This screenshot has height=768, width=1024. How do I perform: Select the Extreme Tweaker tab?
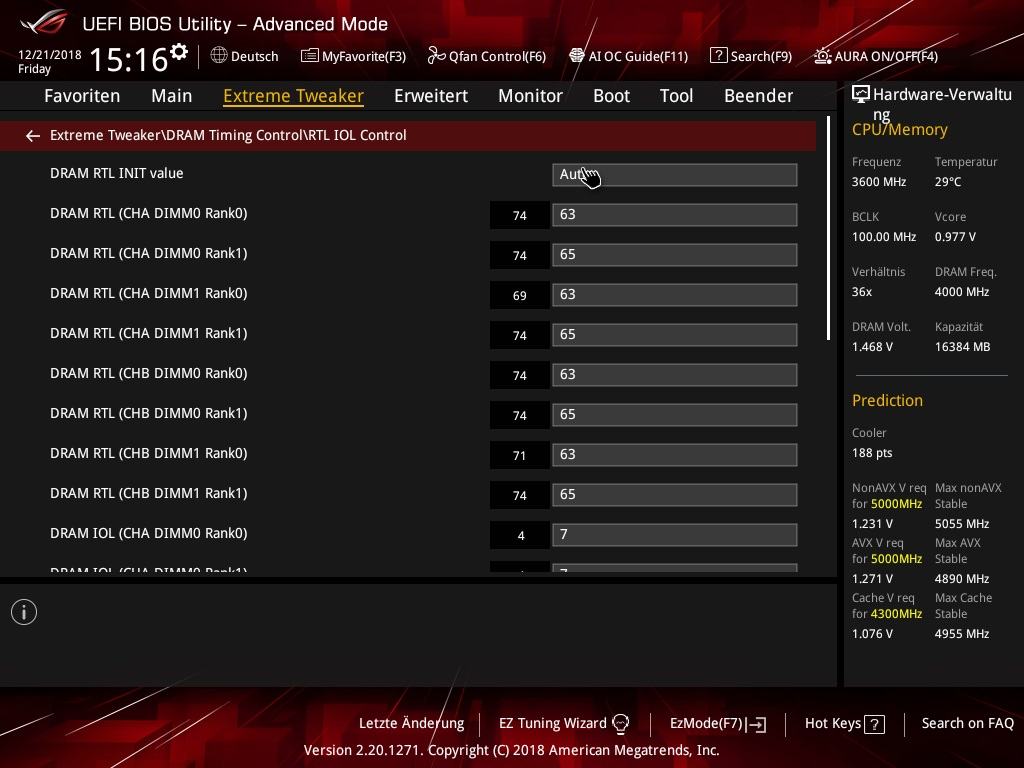pos(293,96)
